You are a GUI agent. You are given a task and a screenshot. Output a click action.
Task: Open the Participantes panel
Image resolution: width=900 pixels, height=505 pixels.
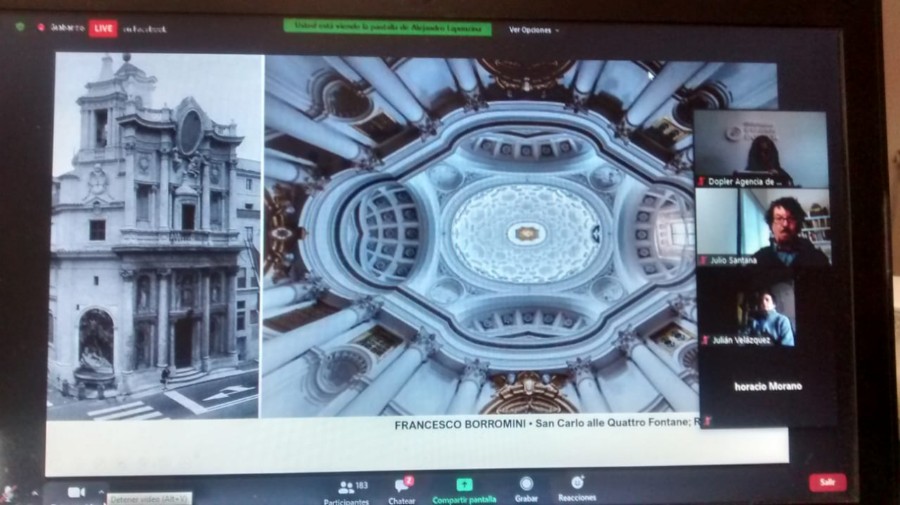pos(346,493)
